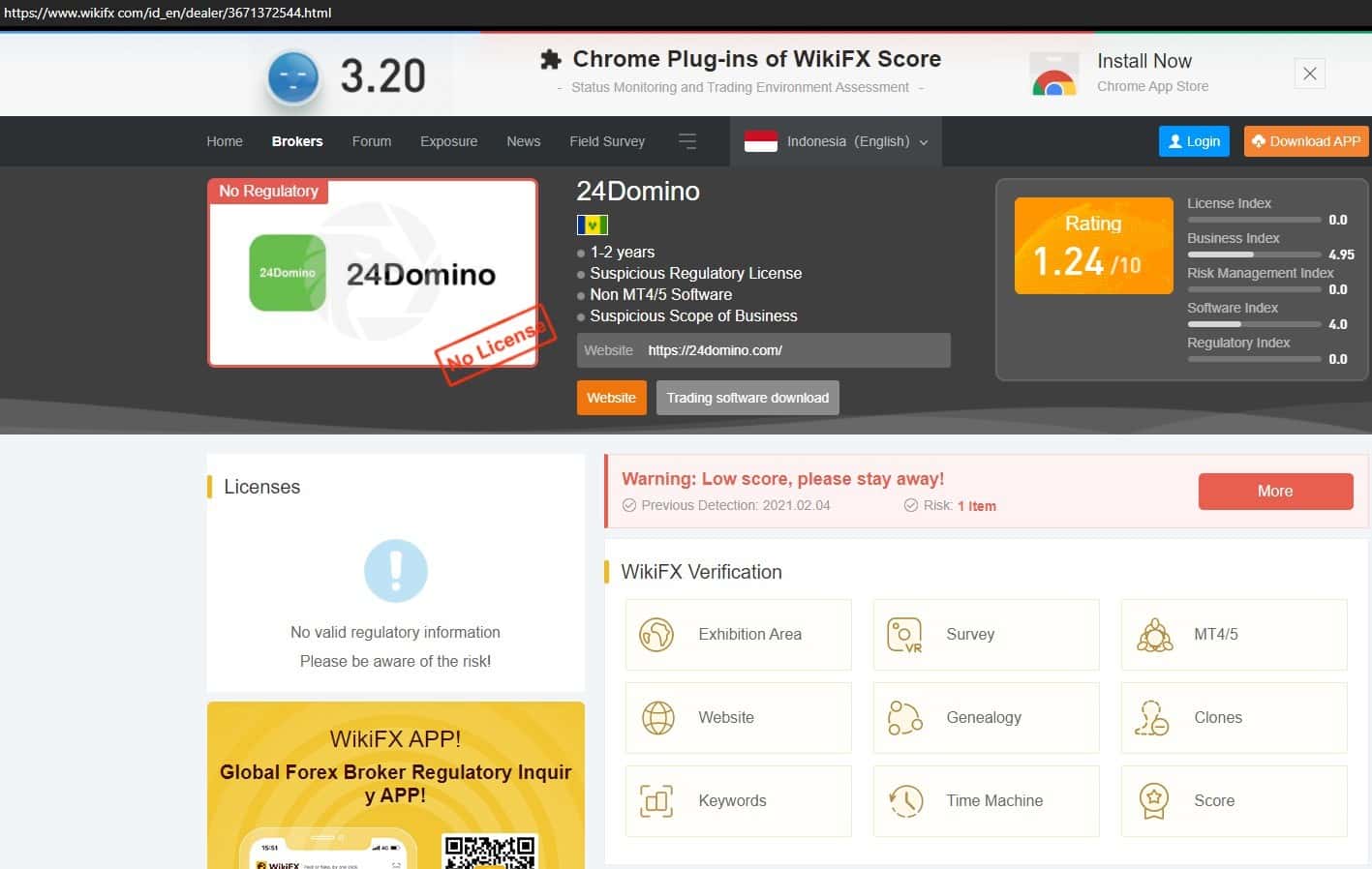
Task: Click the Install Now link
Action: [x=1144, y=61]
